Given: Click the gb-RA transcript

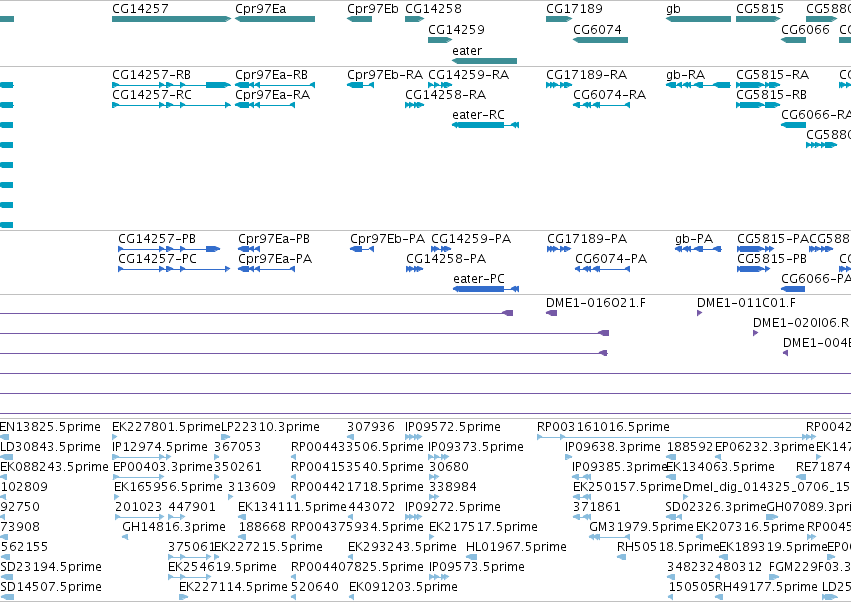Looking at the screenshot, I should click(698, 85).
